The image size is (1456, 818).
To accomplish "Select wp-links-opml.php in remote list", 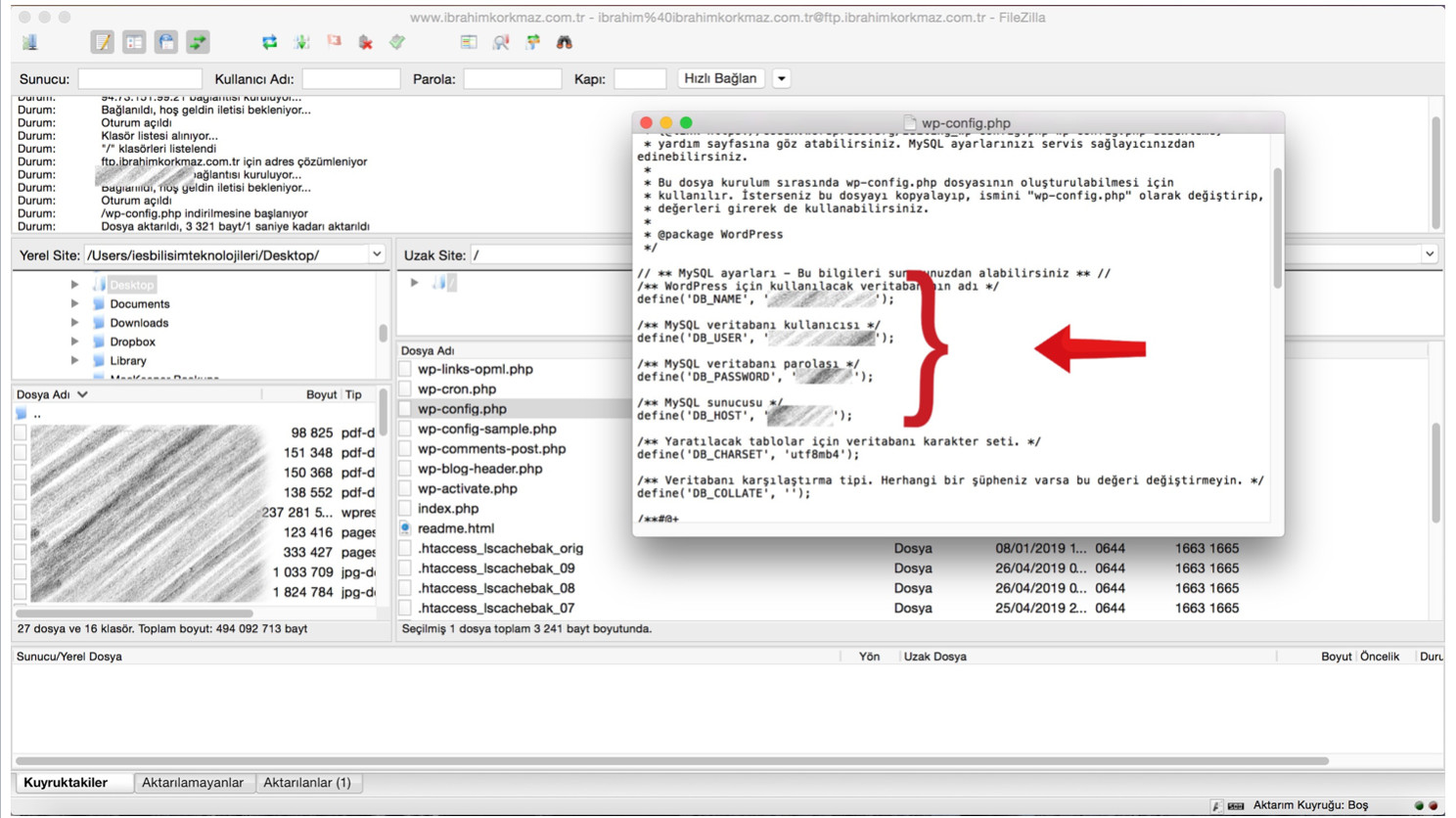I will 476,369.
